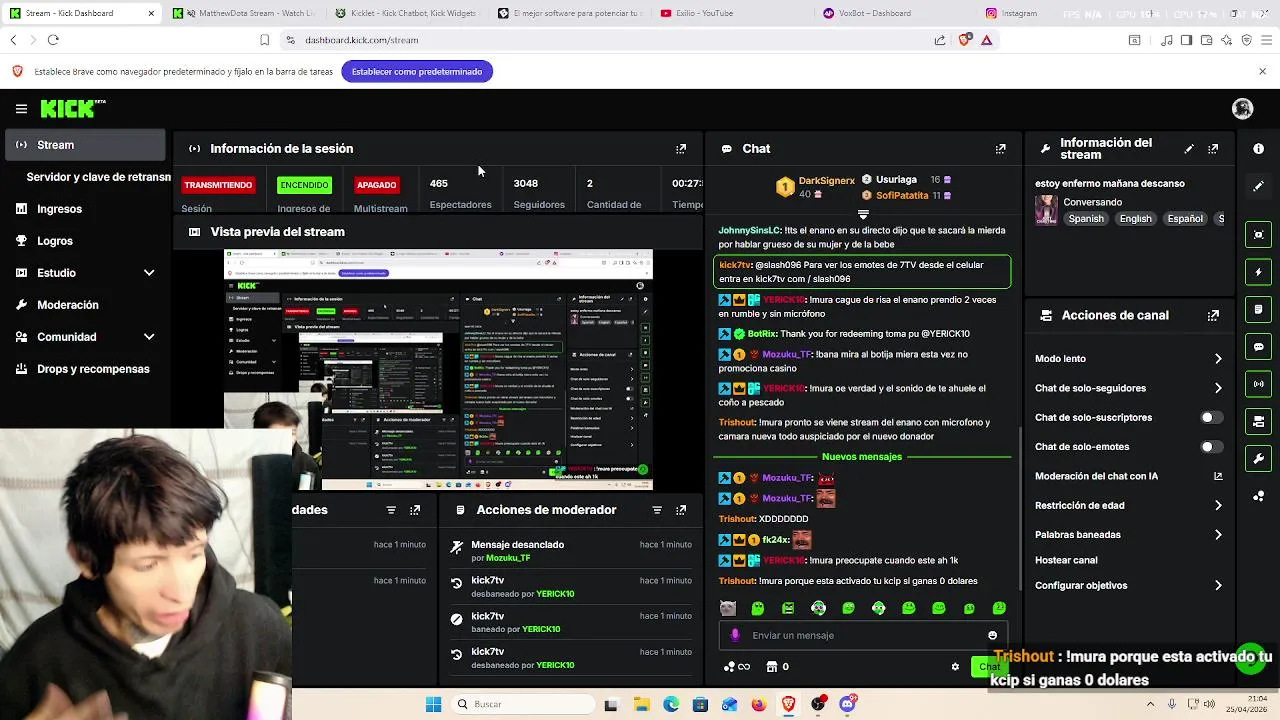Pop out the Información del stream panel
Screen dimensions: 1280x720
pyautogui.click(x=1213, y=148)
